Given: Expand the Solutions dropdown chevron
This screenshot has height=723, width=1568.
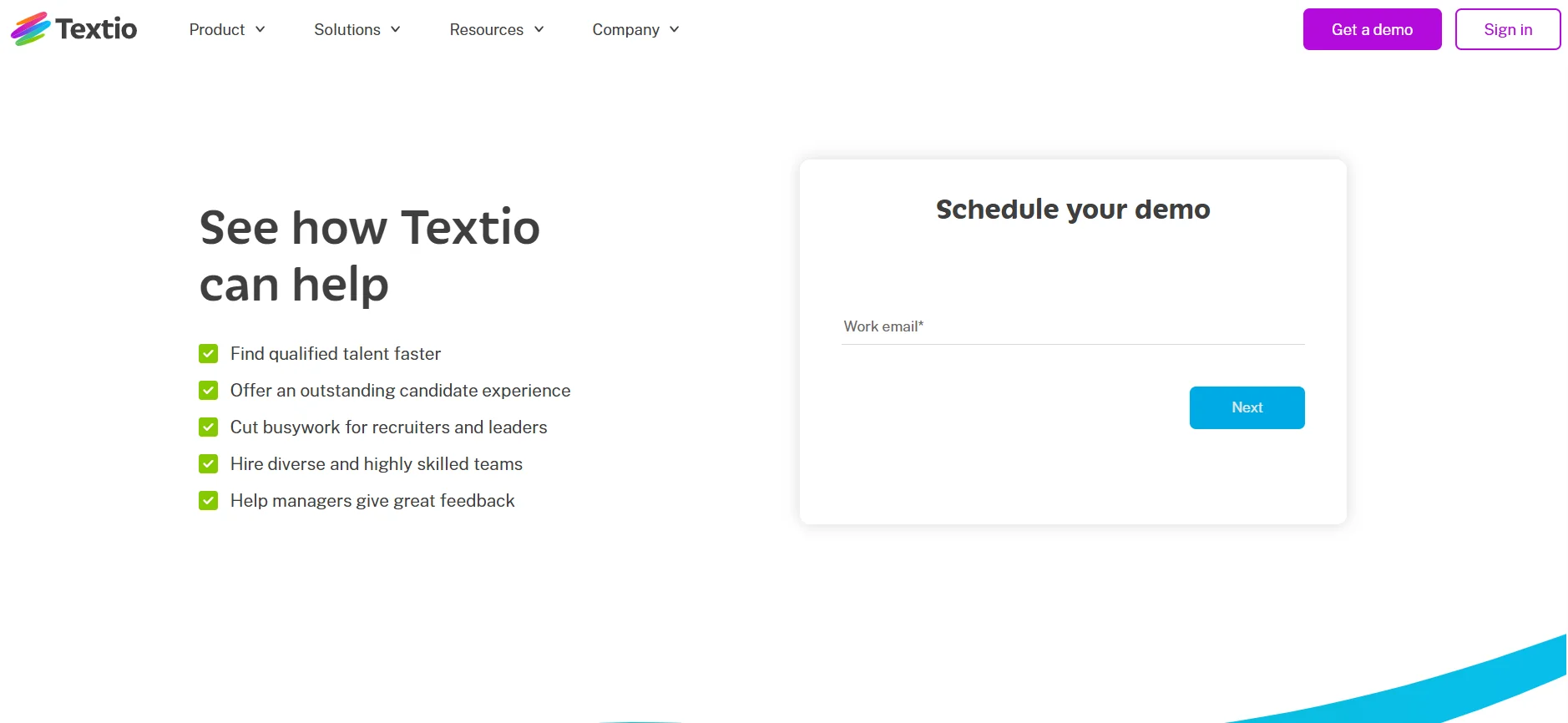Looking at the screenshot, I should [395, 29].
